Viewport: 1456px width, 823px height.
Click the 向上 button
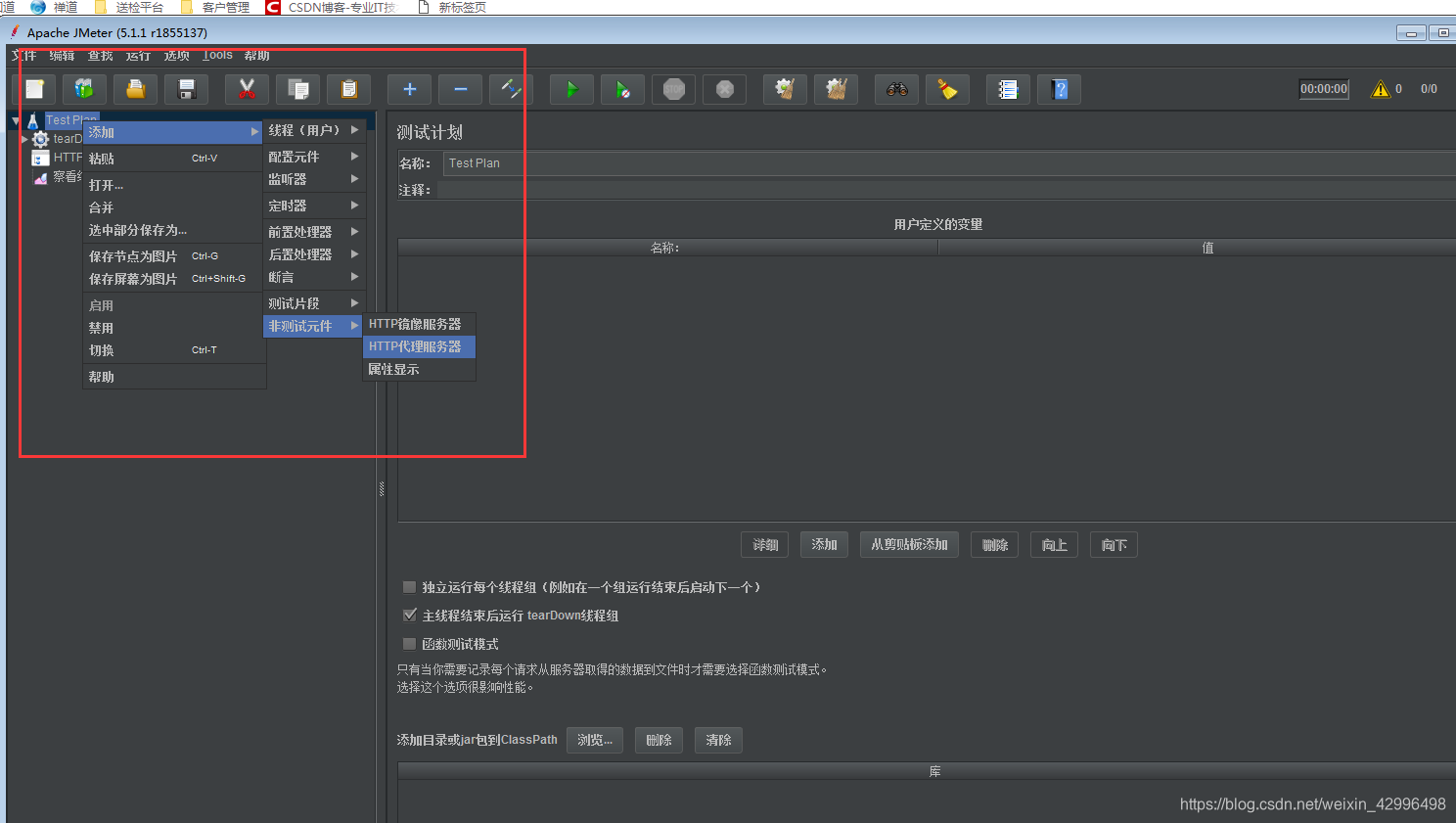tap(1055, 545)
